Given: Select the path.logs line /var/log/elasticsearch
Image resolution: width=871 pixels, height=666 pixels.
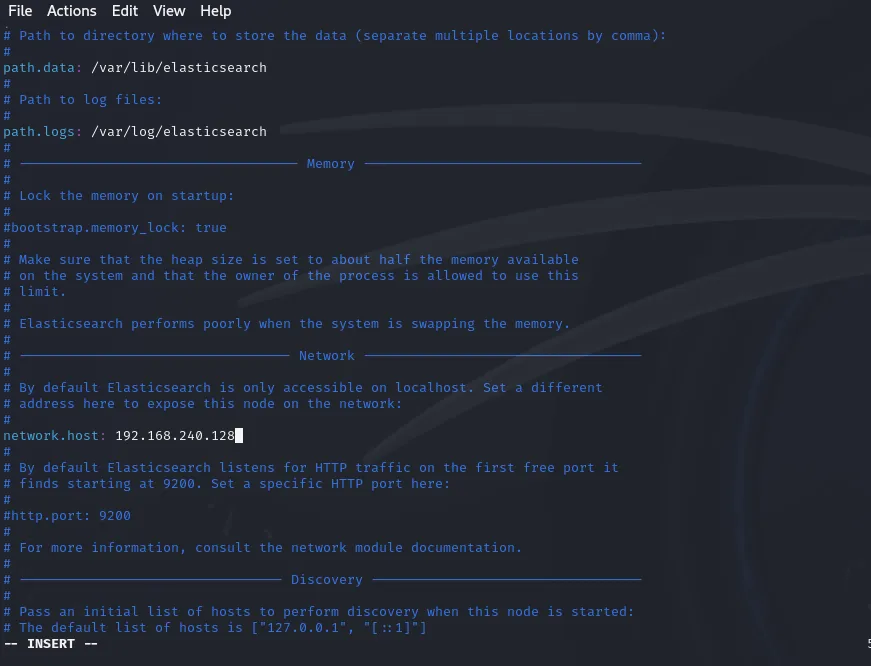Looking at the screenshot, I should 135,131.
